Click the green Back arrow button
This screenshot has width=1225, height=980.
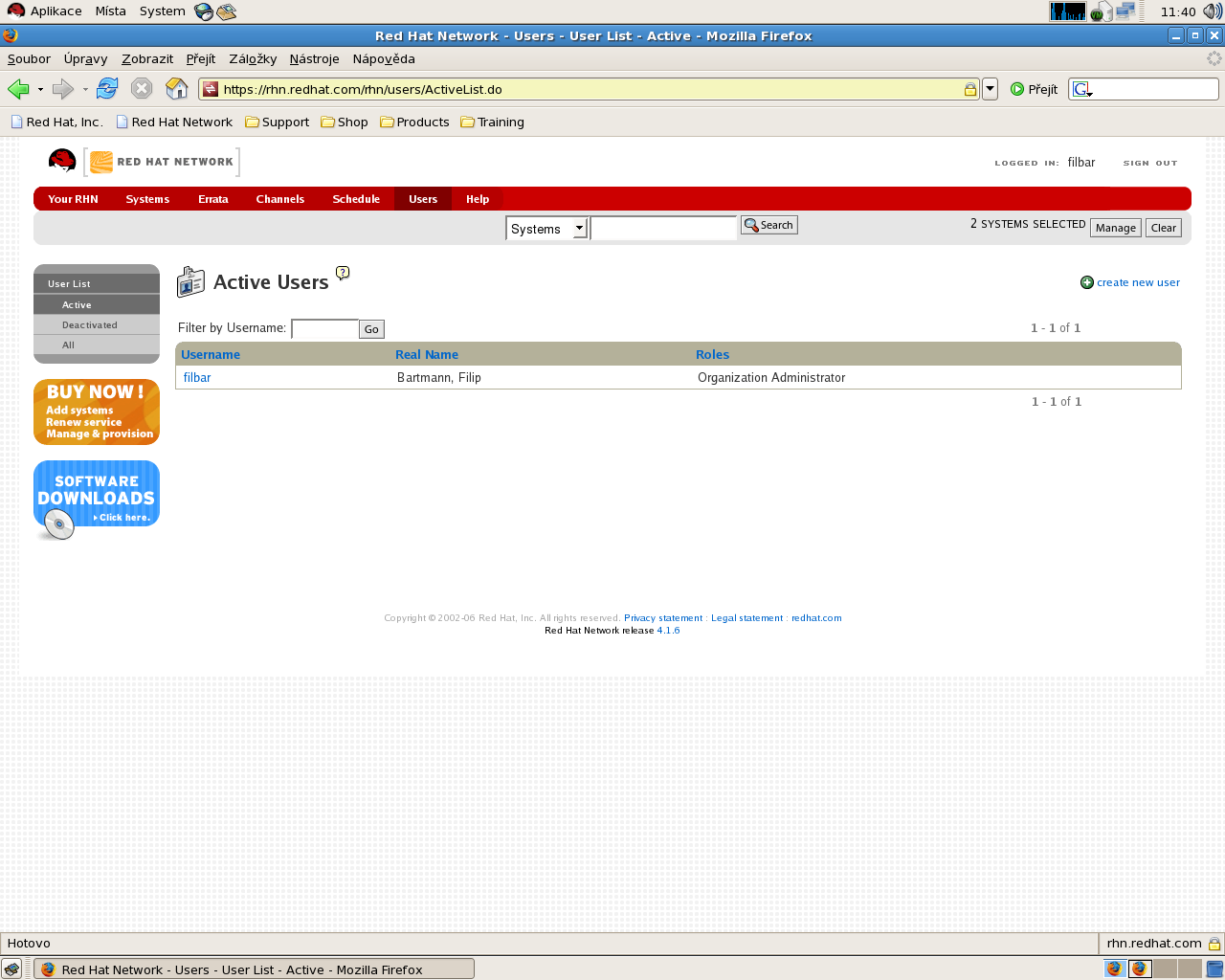(18, 89)
